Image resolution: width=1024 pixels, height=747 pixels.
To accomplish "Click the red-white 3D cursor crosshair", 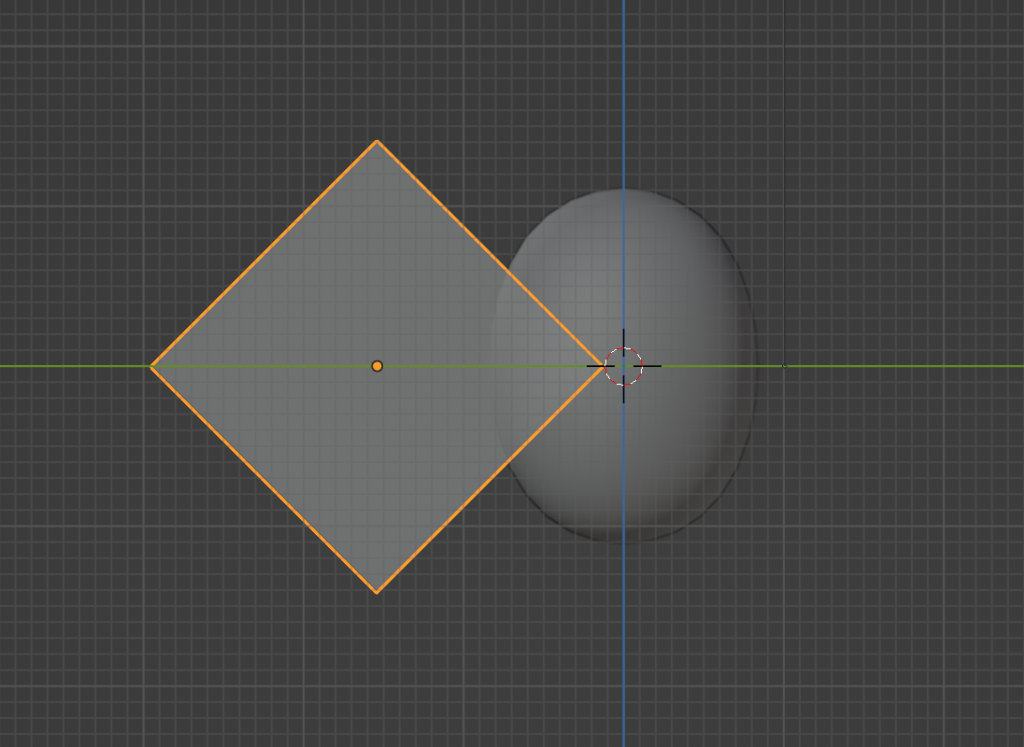I will point(623,366).
